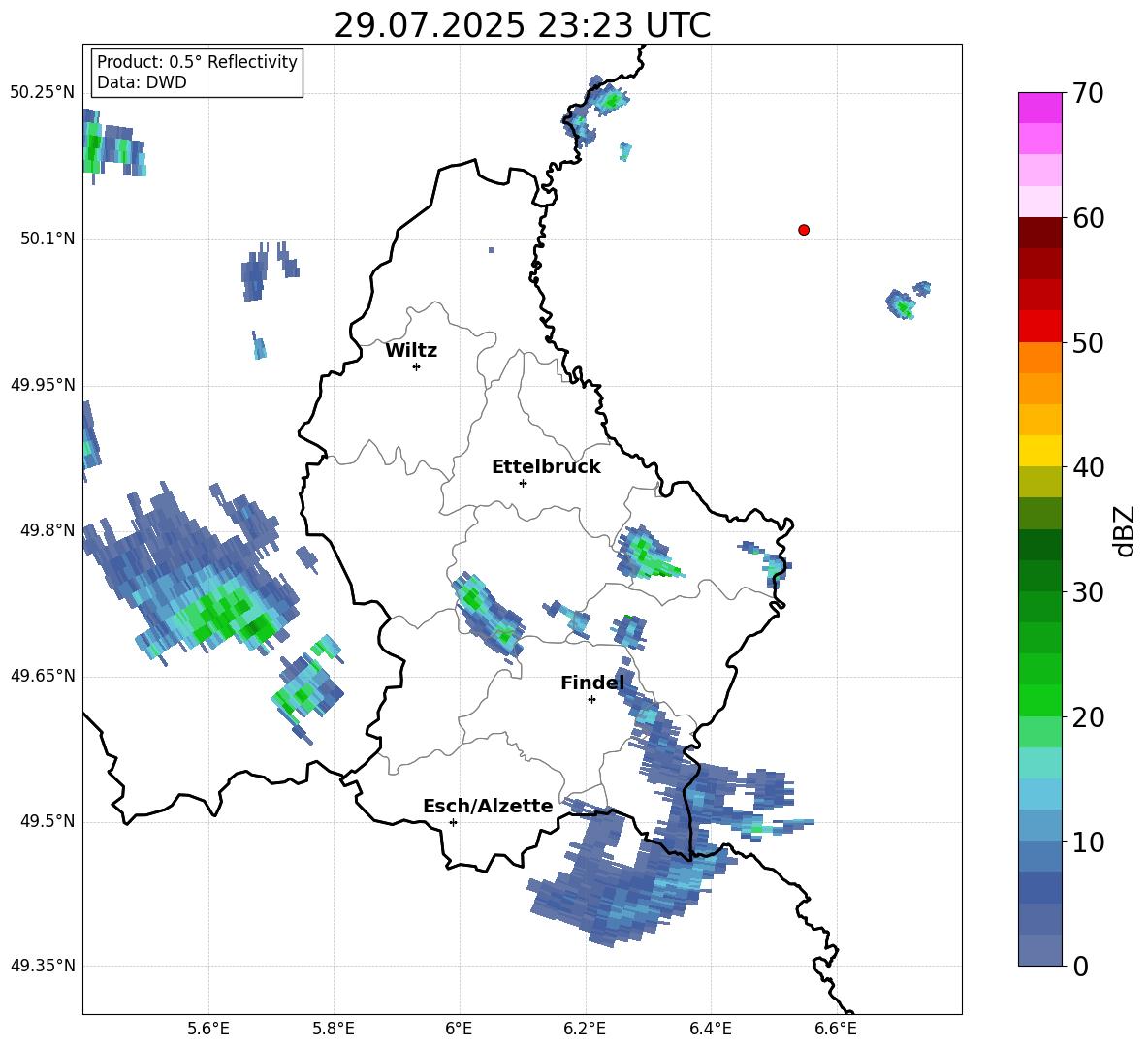Click the 49.8°N latitude label
Viewport: 1148px width, 1048px height.
tap(48, 530)
